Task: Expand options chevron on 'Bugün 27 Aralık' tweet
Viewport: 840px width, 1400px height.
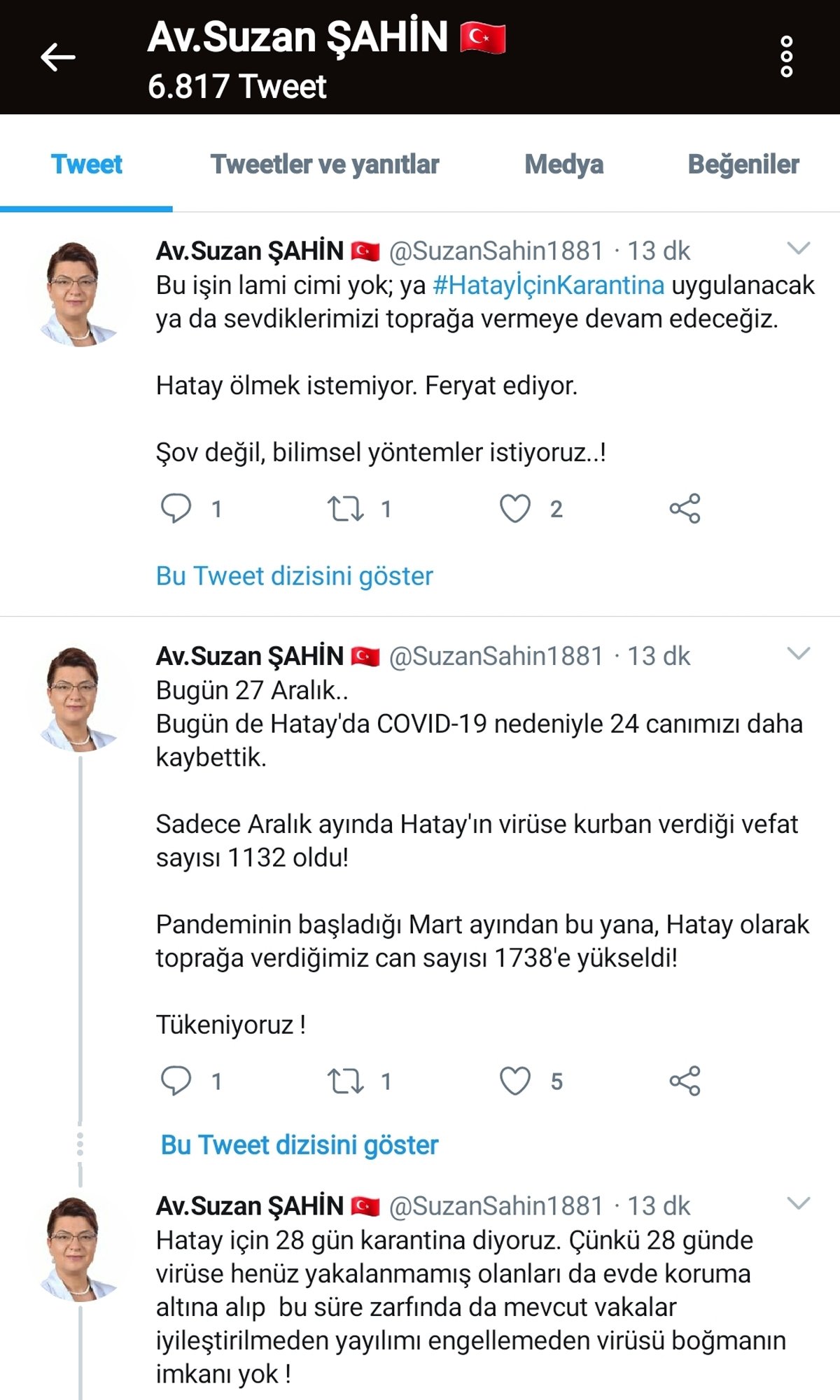Action: tap(799, 654)
